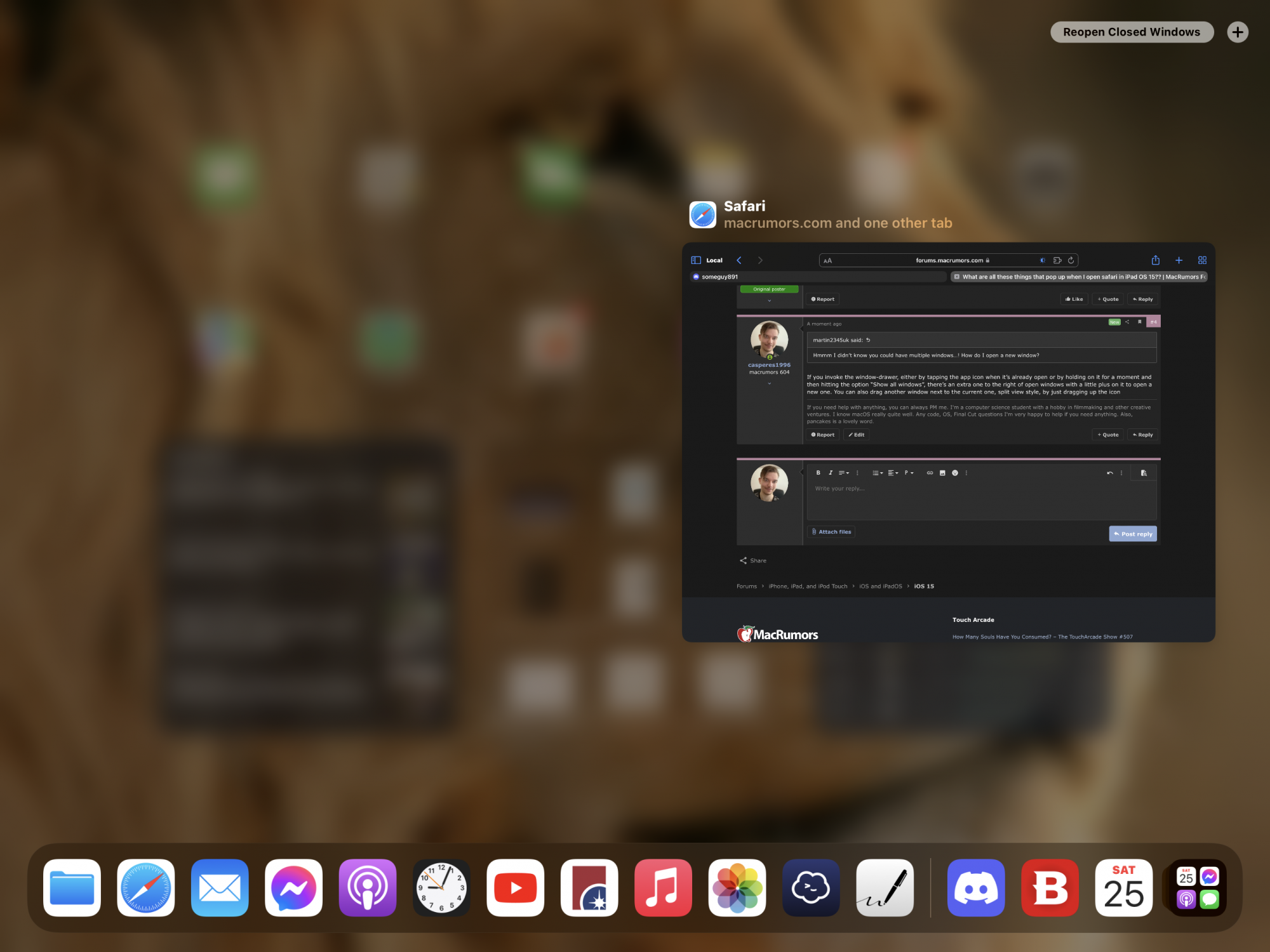This screenshot has height=952, width=1270.
Task: Open the Photos app icon
Action: 737,887
